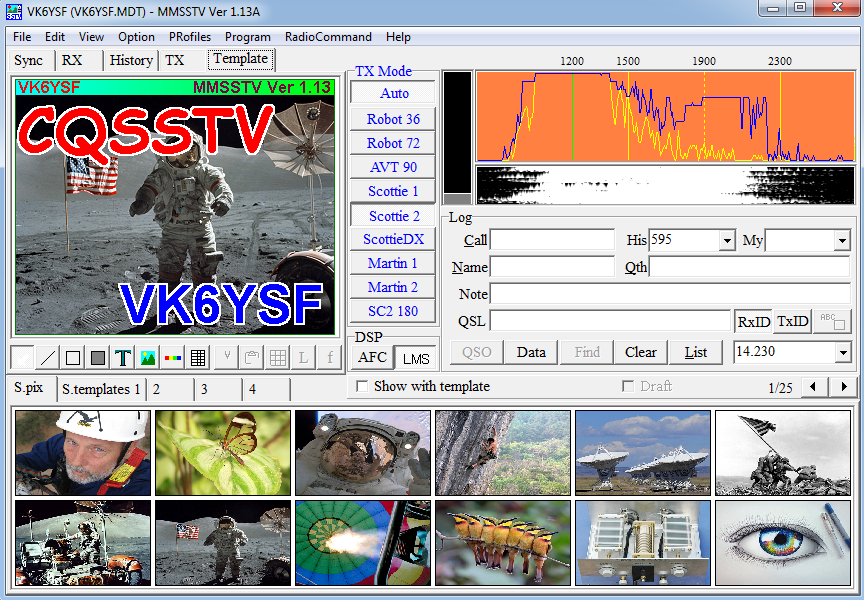Select Auto TX mode
The image size is (864, 600).
(x=394, y=93)
